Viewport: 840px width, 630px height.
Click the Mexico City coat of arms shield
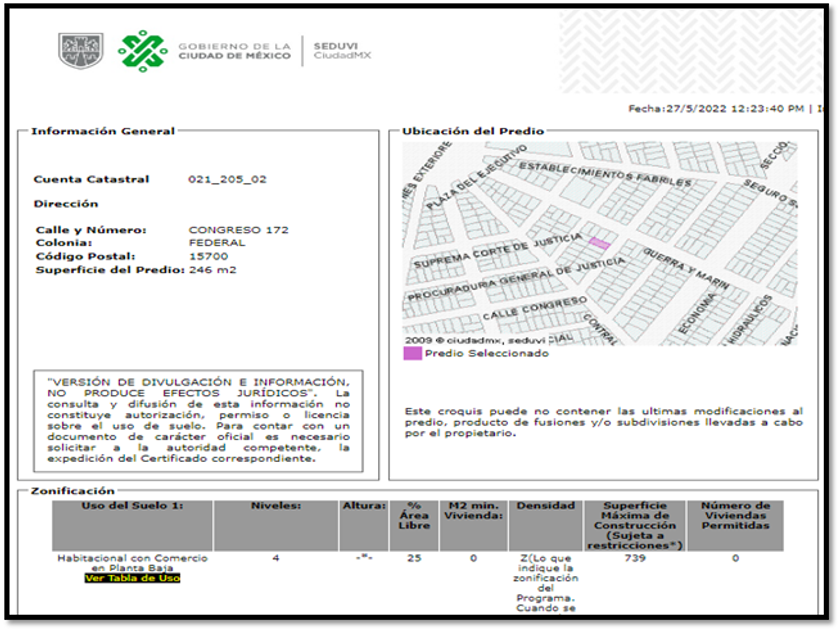(x=80, y=51)
